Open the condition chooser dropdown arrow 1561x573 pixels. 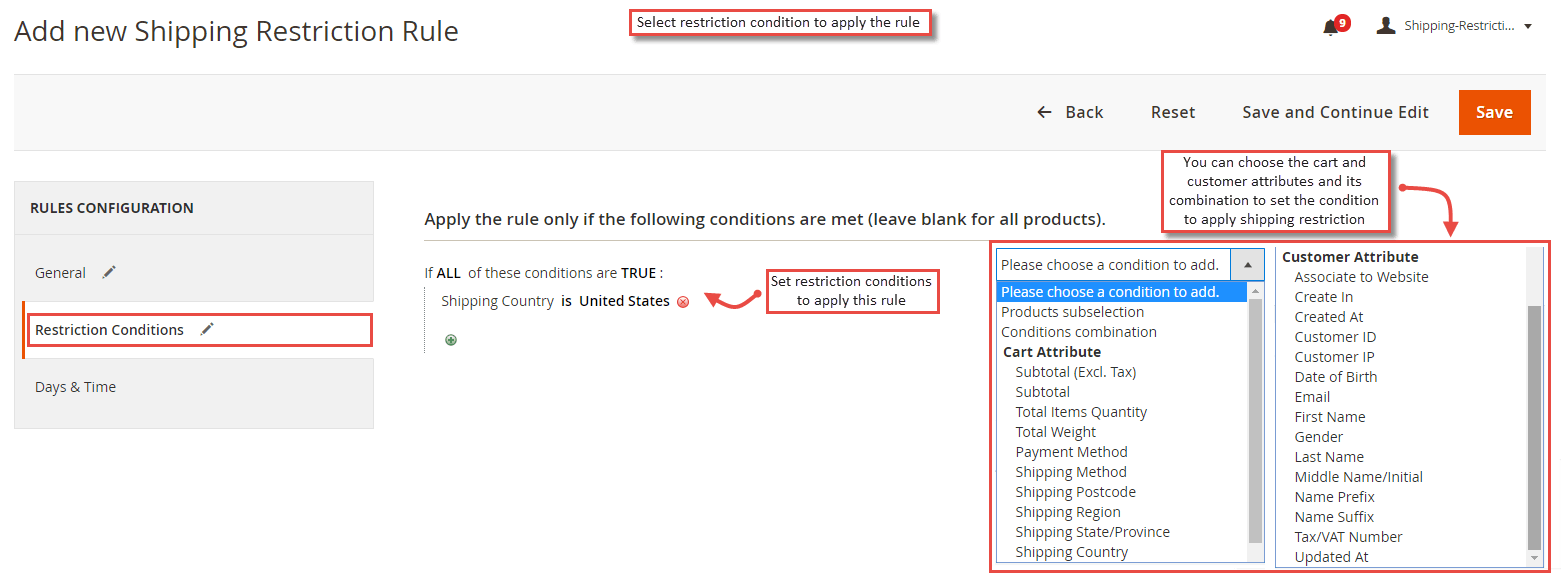point(1248,265)
